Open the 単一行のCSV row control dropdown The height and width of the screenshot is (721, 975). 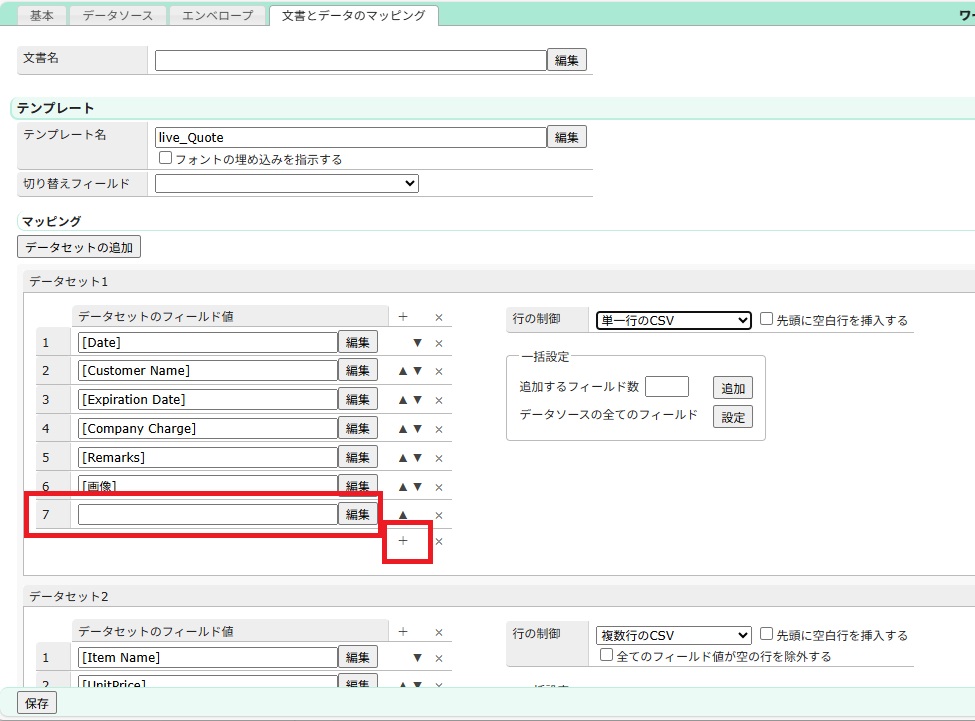[672, 320]
